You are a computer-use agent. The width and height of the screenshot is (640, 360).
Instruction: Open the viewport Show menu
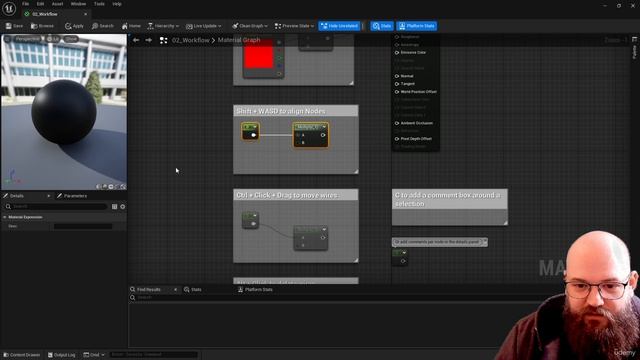click(71, 39)
